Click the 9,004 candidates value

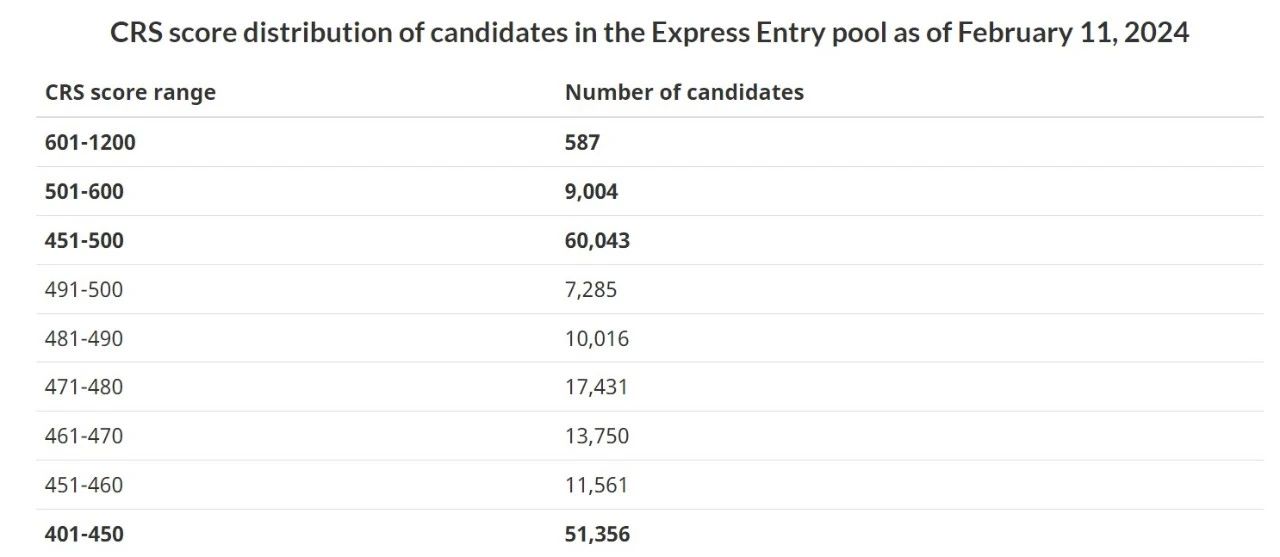pos(591,191)
